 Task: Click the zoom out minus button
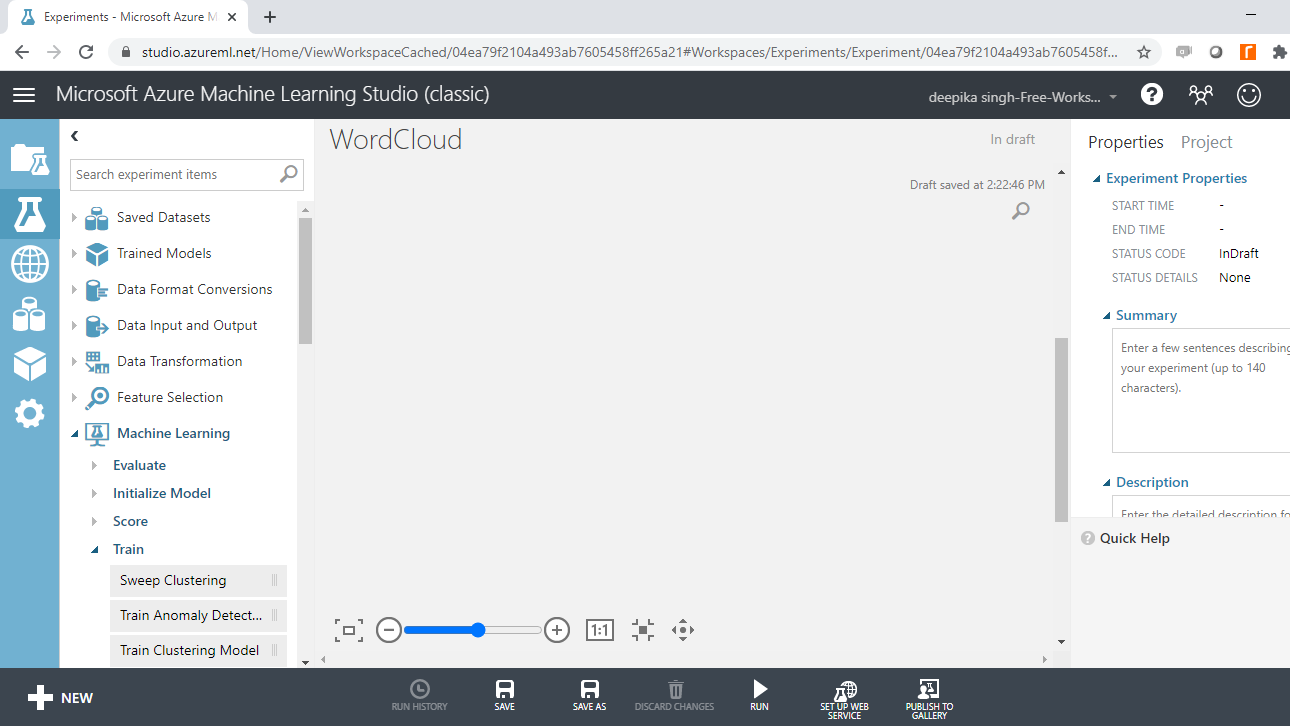(x=389, y=630)
